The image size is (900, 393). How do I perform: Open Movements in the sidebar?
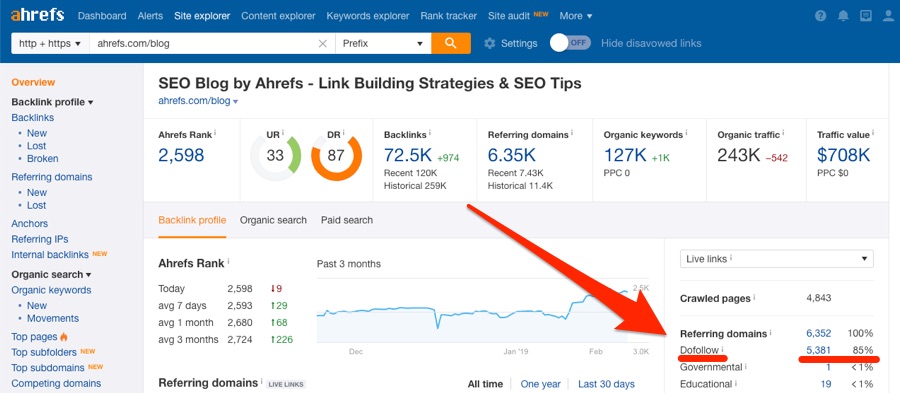pos(53,318)
